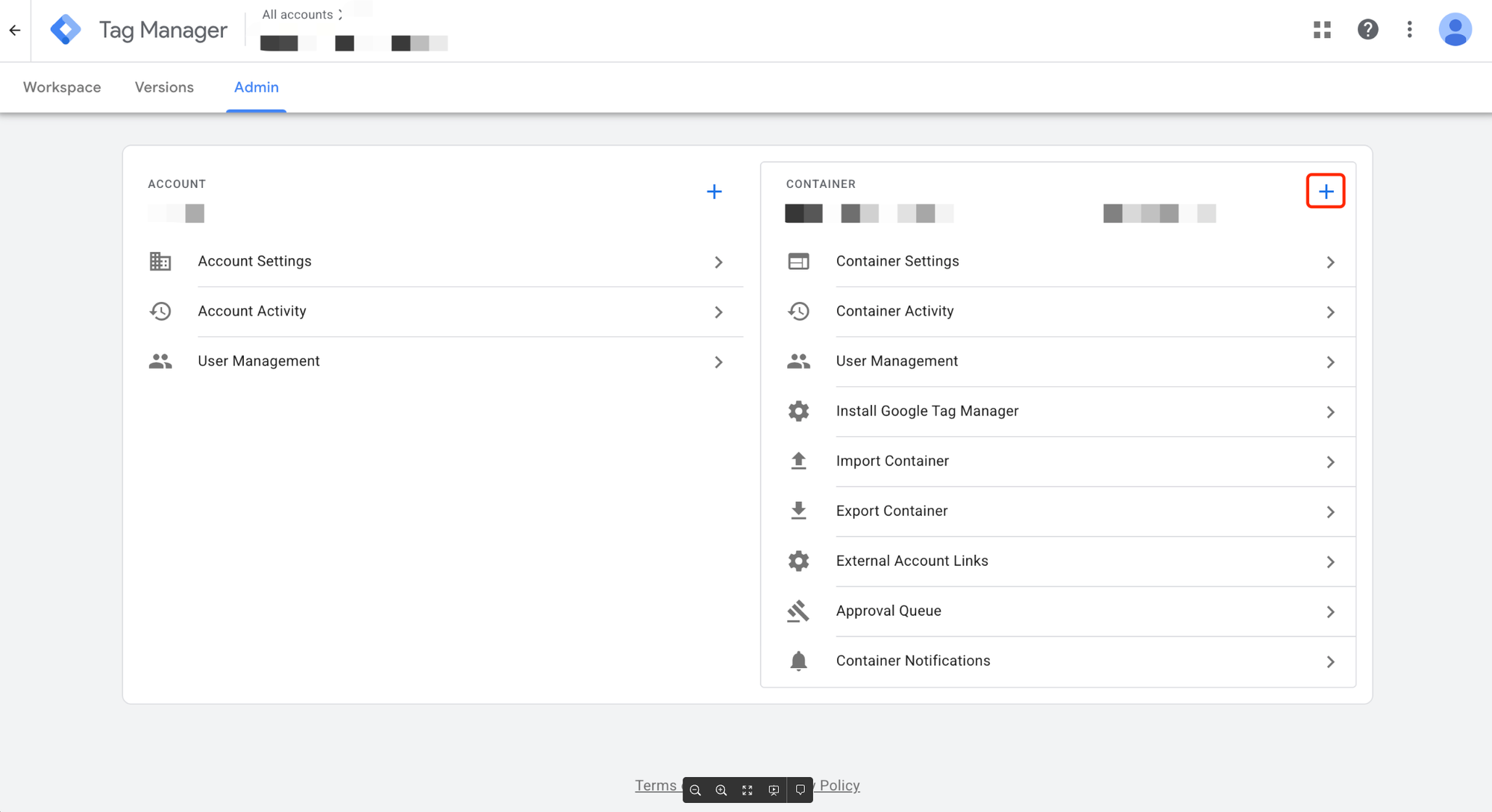Open the Google apps grid icon
The image size is (1492, 812).
[x=1322, y=30]
